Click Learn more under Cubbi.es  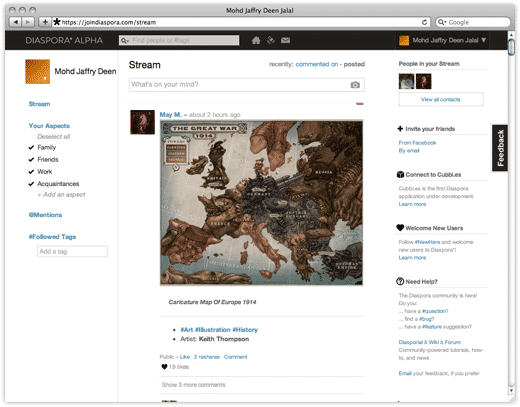(412, 204)
